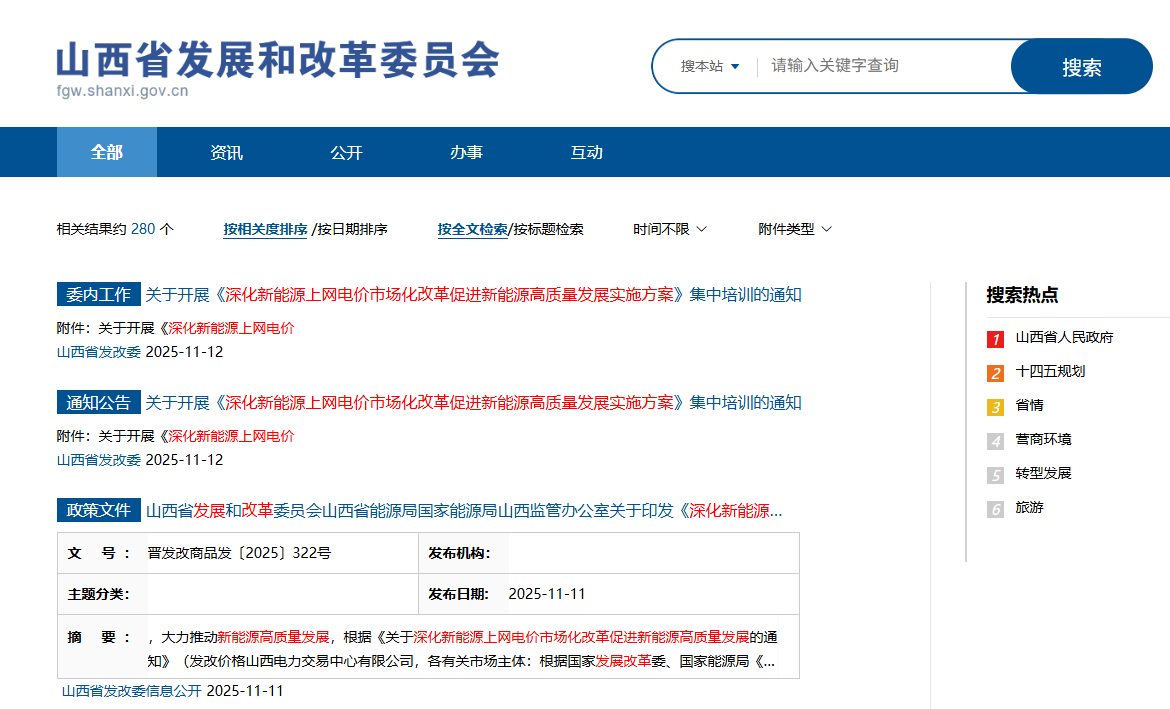Expand the 附件类型 attachment type filter
Screen dimensions: 1170x709
click(795, 229)
